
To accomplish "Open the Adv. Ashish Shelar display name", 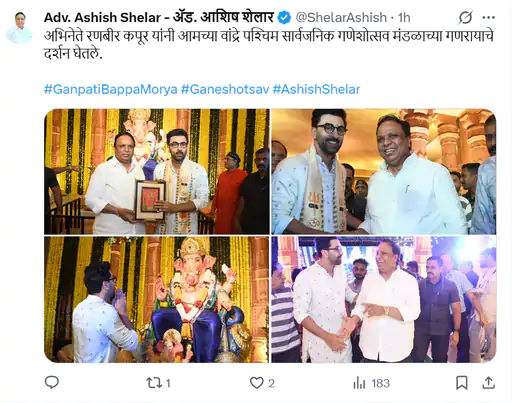I will click(159, 17).
